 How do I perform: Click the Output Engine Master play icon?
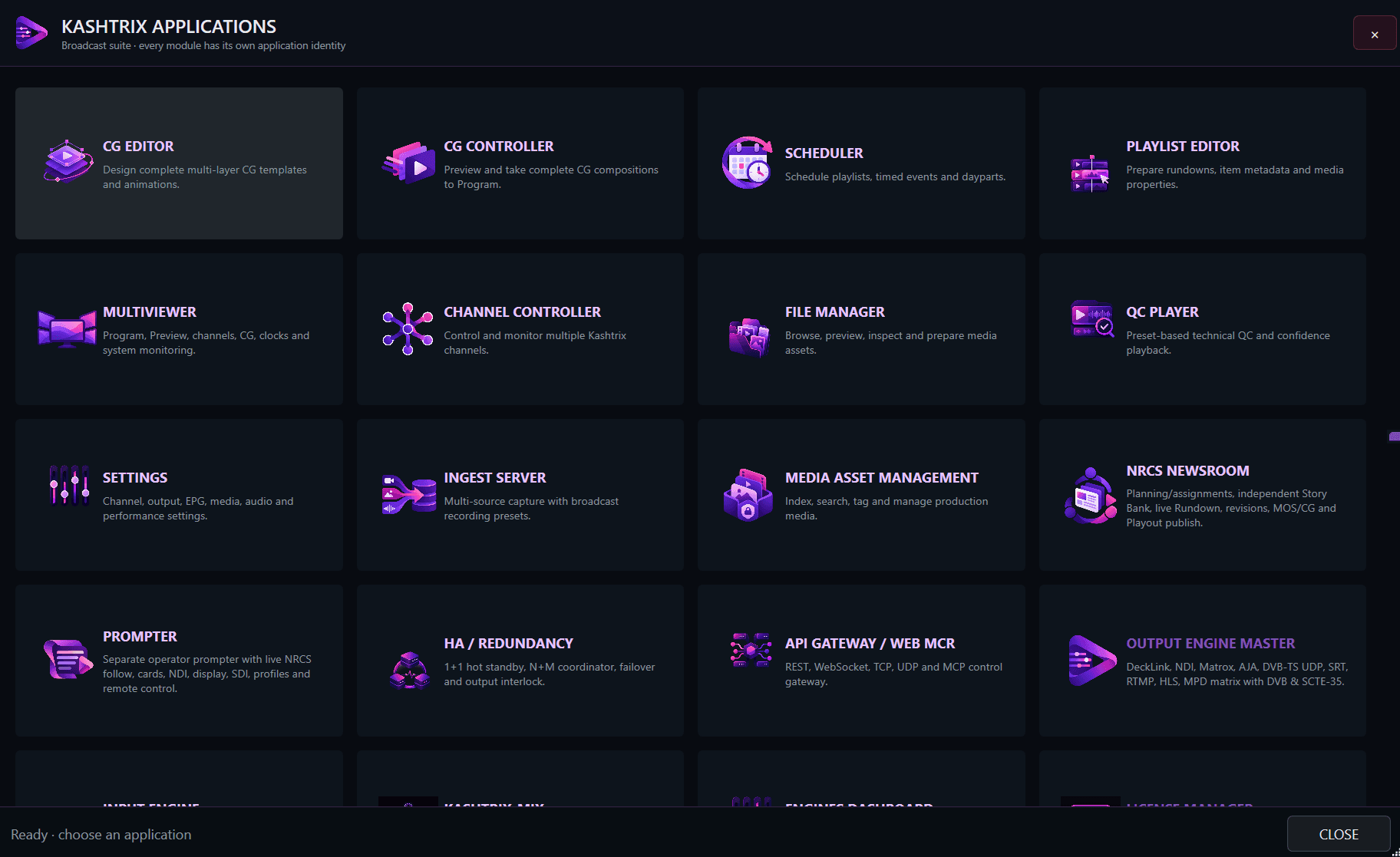point(1091,660)
